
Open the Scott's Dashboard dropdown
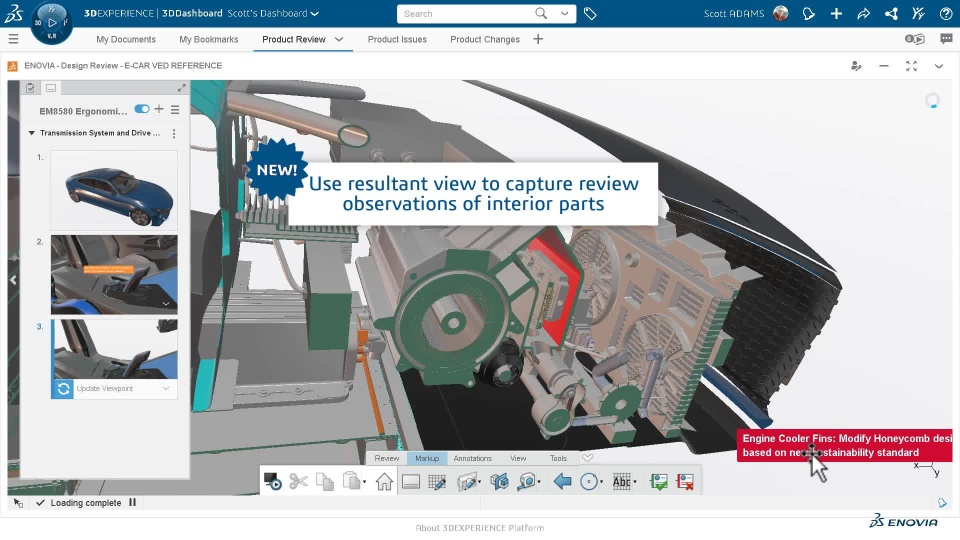[315, 14]
